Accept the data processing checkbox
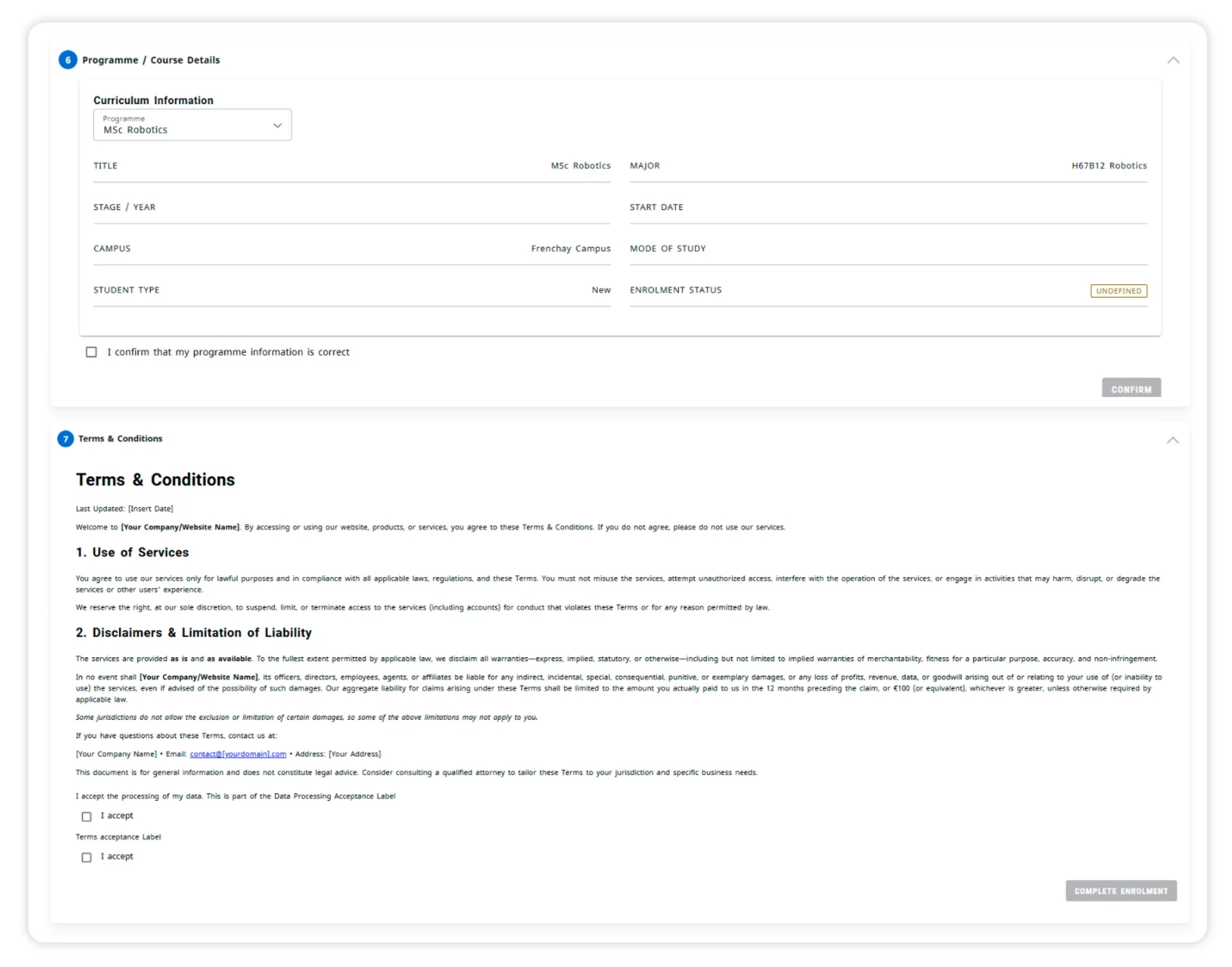Screen dimensions: 1232x967 tap(86, 816)
